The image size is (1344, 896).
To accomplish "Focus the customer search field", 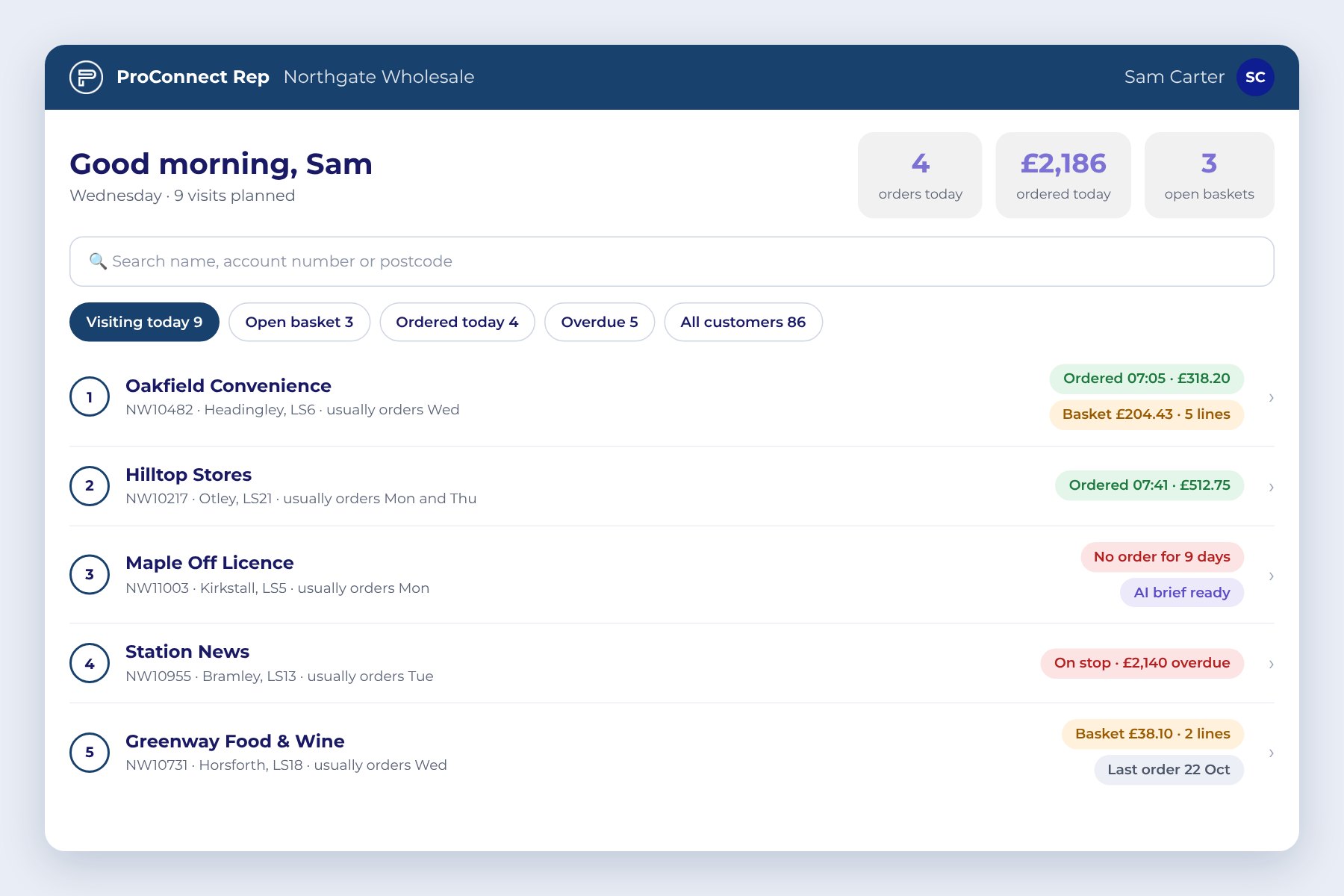I will tap(672, 261).
